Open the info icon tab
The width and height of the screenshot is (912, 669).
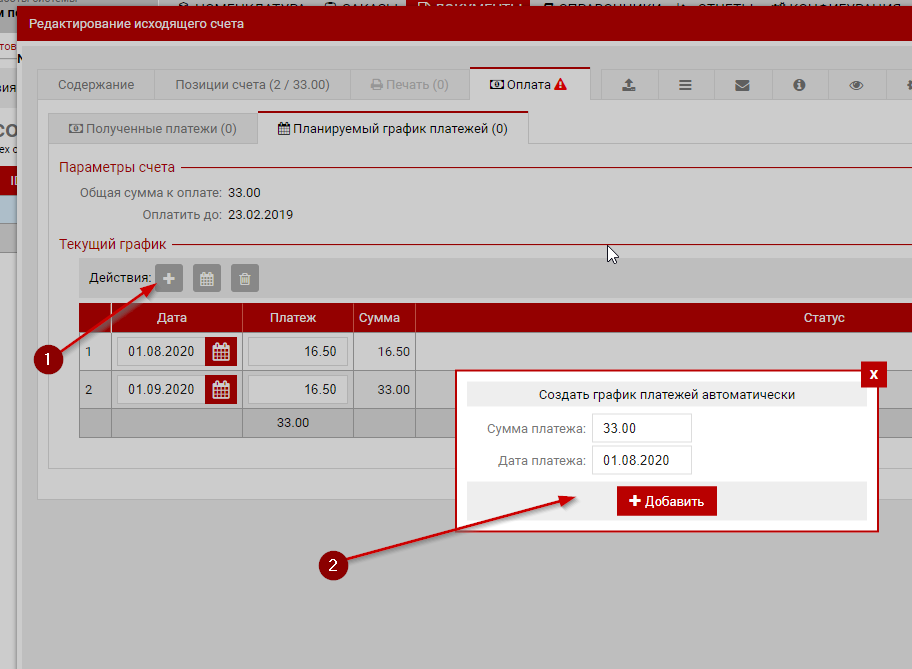(799, 85)
